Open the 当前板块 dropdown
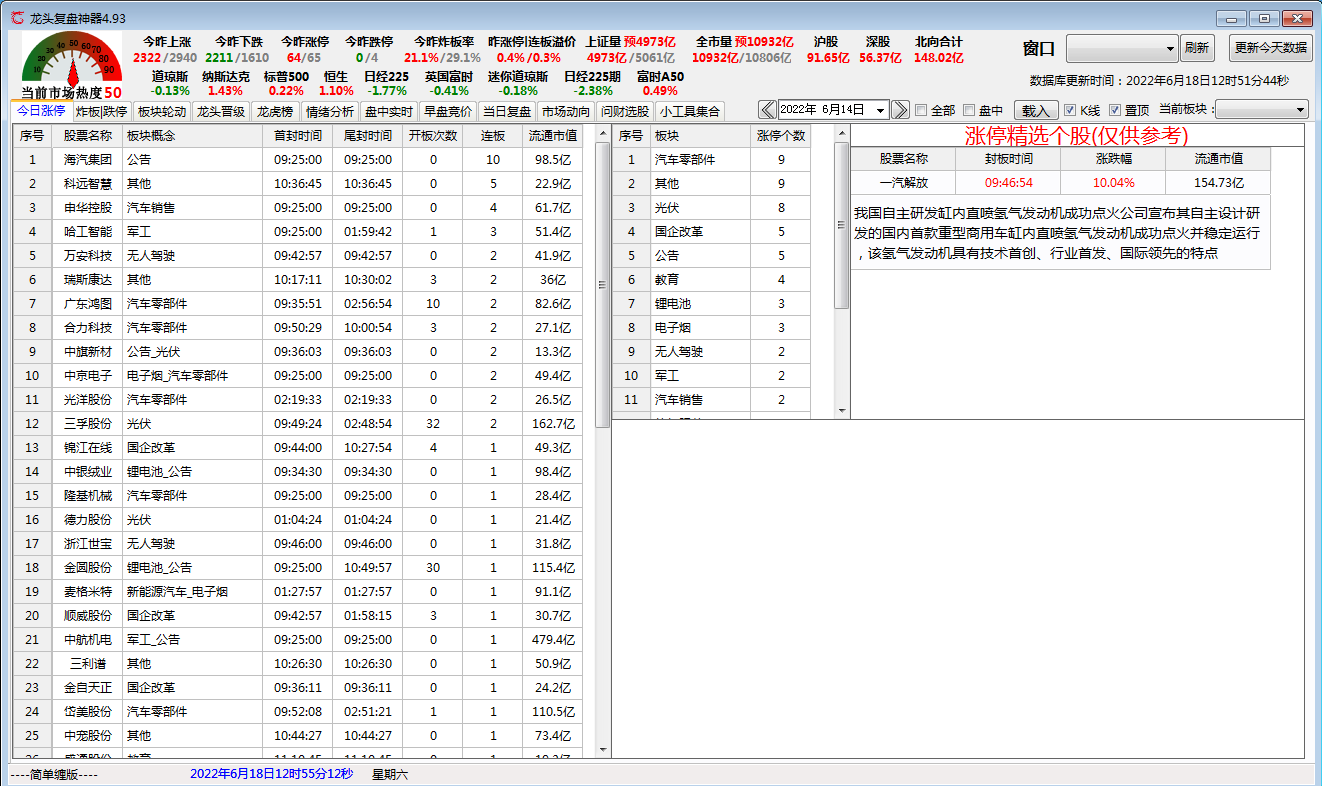1322x786 pixels. (1262, 110)
